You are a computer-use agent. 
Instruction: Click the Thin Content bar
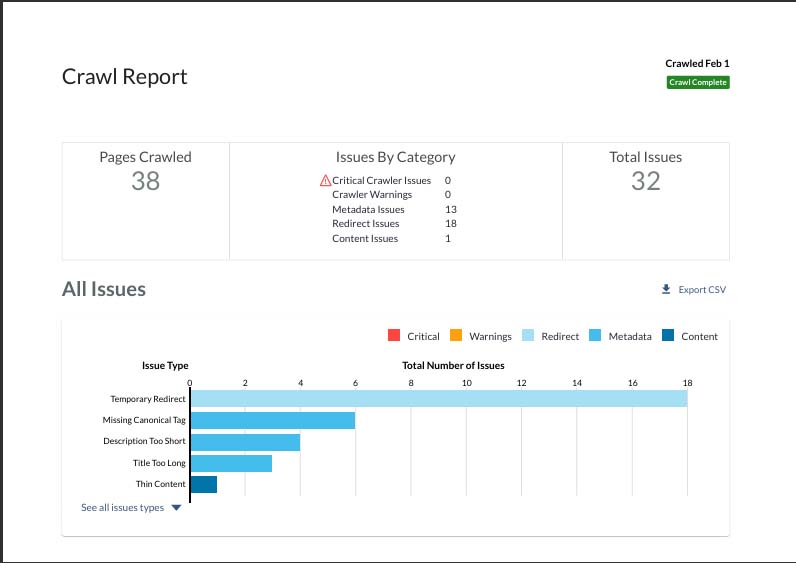204,484
